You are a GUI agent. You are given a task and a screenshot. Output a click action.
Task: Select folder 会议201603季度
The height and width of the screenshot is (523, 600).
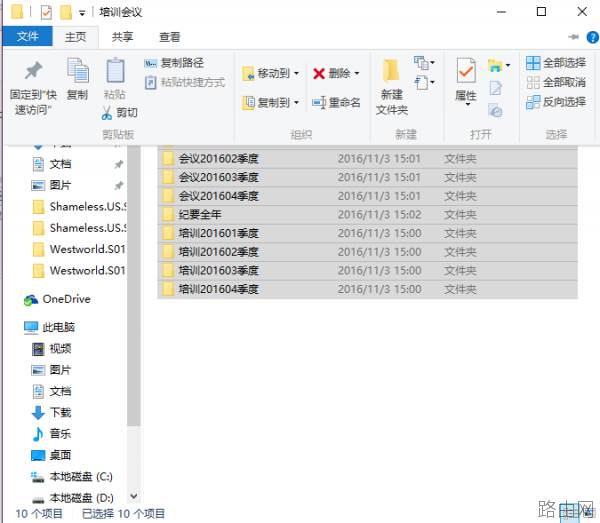(367, 177)
